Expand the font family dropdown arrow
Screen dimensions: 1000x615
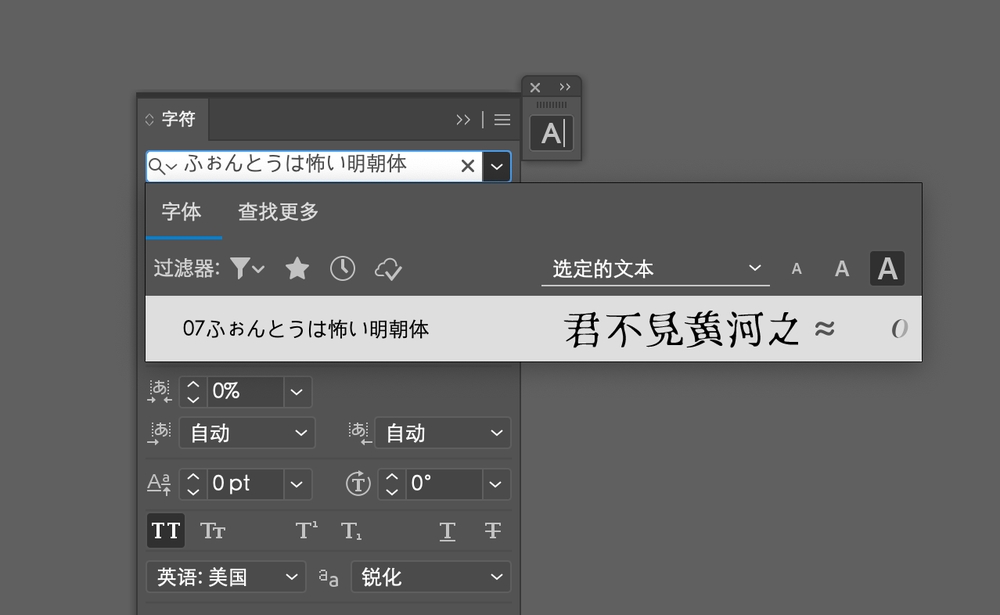[x=497, y=167]
